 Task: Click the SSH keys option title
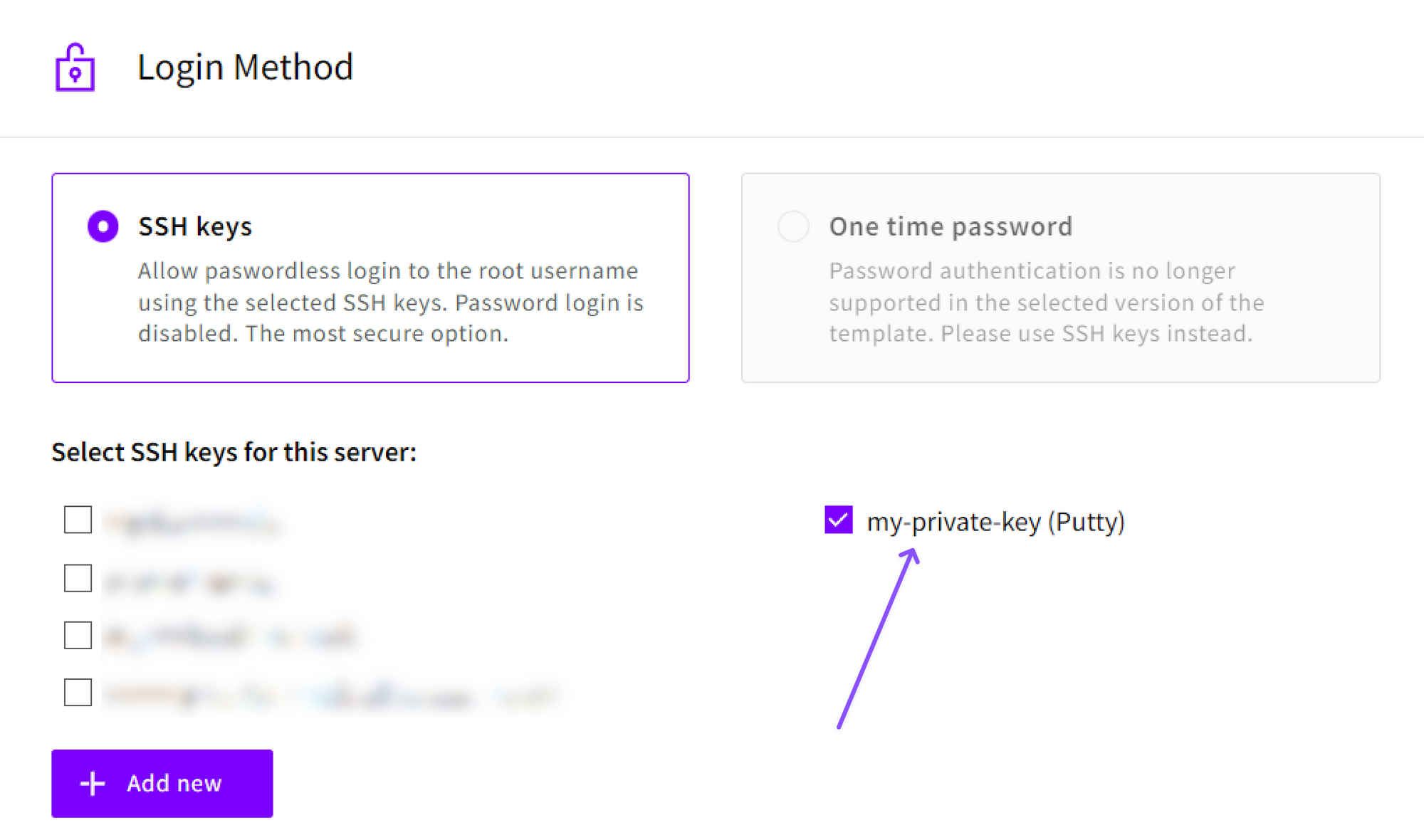click(195, 226)
